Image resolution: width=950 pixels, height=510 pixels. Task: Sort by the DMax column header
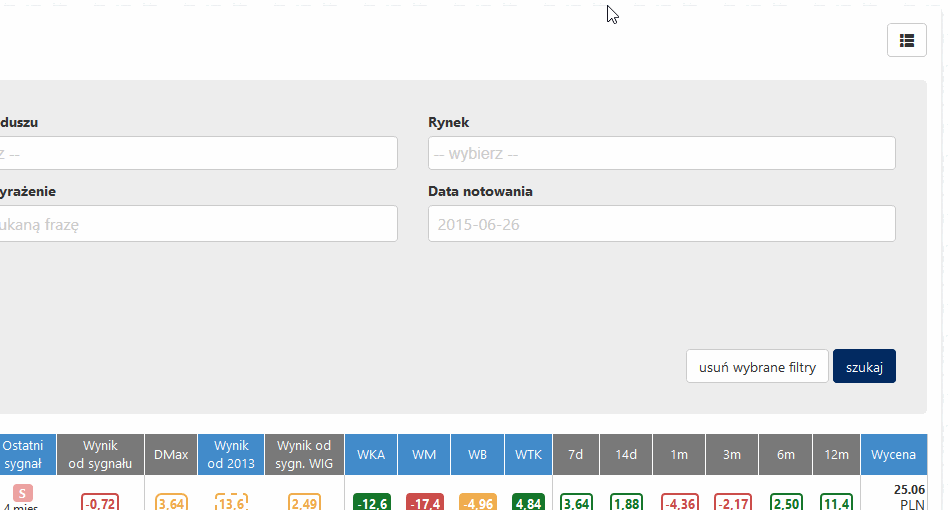[x=171, y=454]
